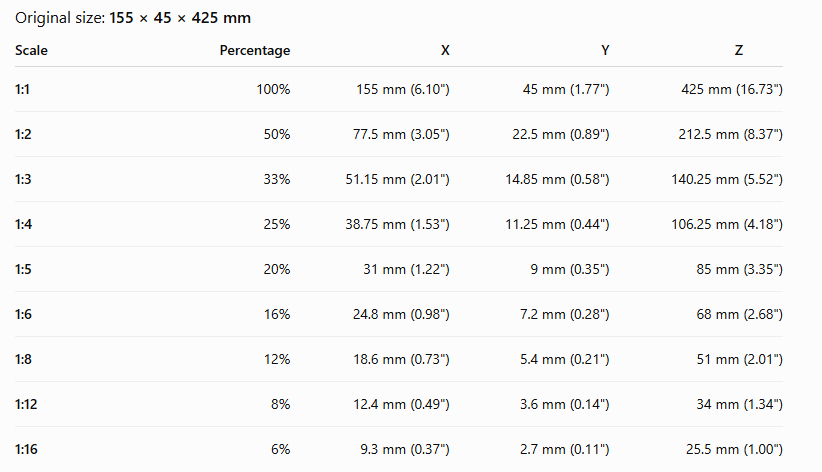Click the 25.5 mm (1.00") Z value
The height and width of the screenshot is (472, 822).
point(734,449)
